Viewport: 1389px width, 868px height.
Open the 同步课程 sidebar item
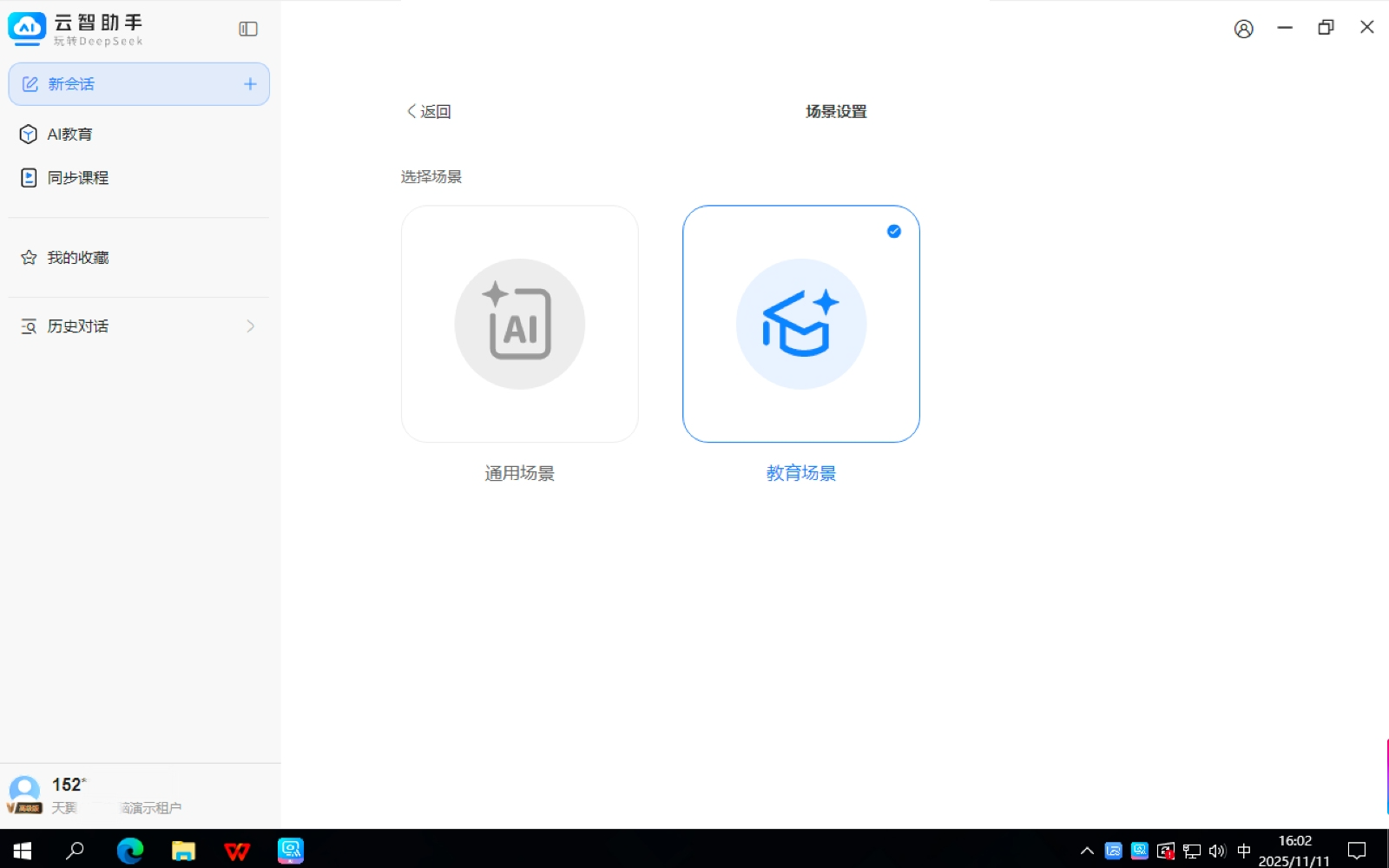pos(77,178)
